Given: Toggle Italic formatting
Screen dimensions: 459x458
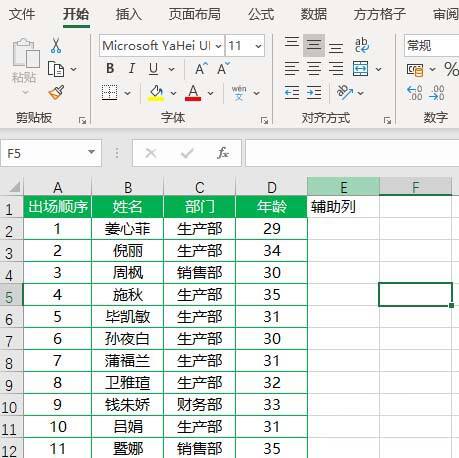Looking at the screenshot, I should pyautogui.click(x=132, y=69).
